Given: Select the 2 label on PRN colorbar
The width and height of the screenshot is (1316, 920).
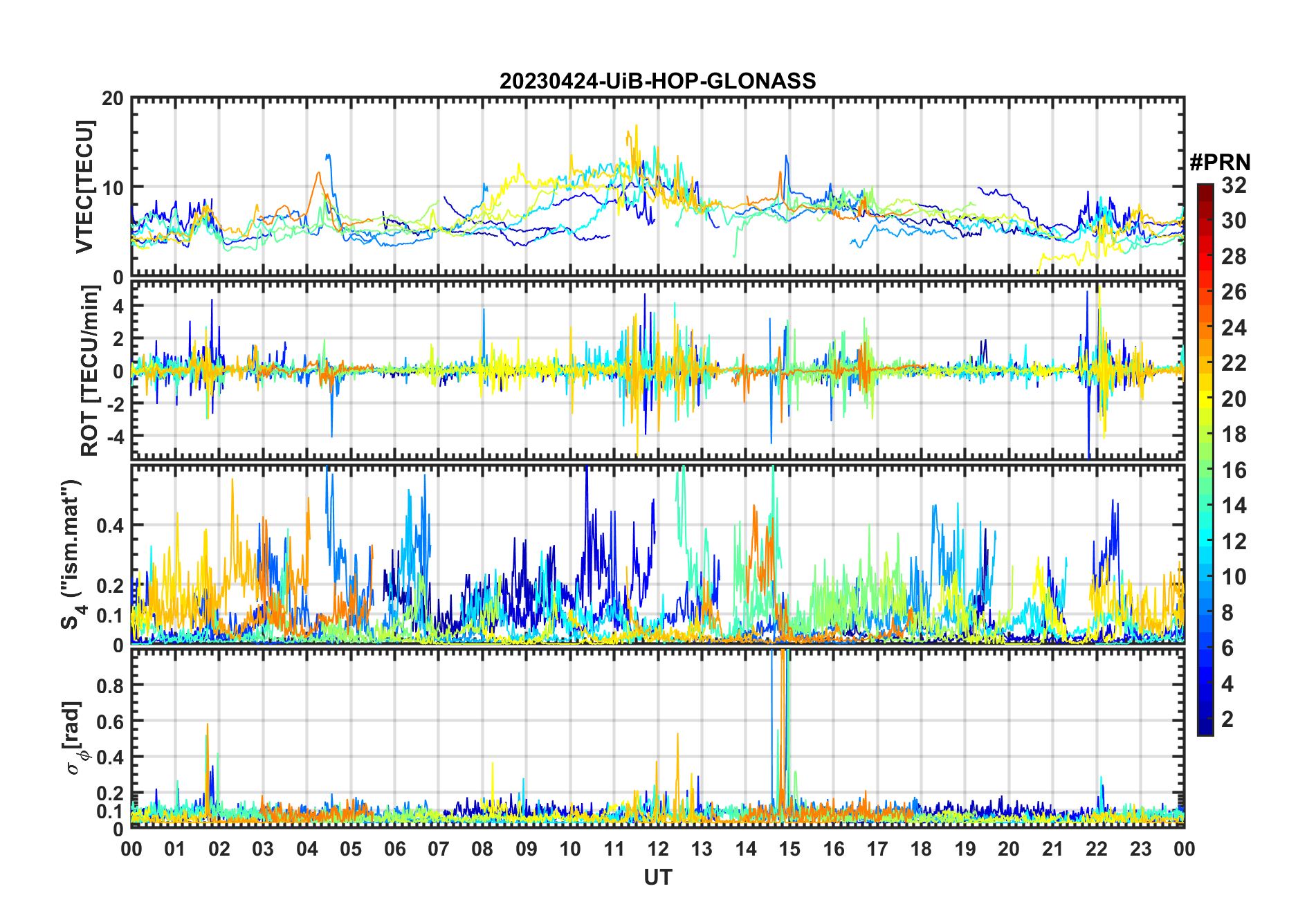Looking at the screenshot, I should [1228, 719].
